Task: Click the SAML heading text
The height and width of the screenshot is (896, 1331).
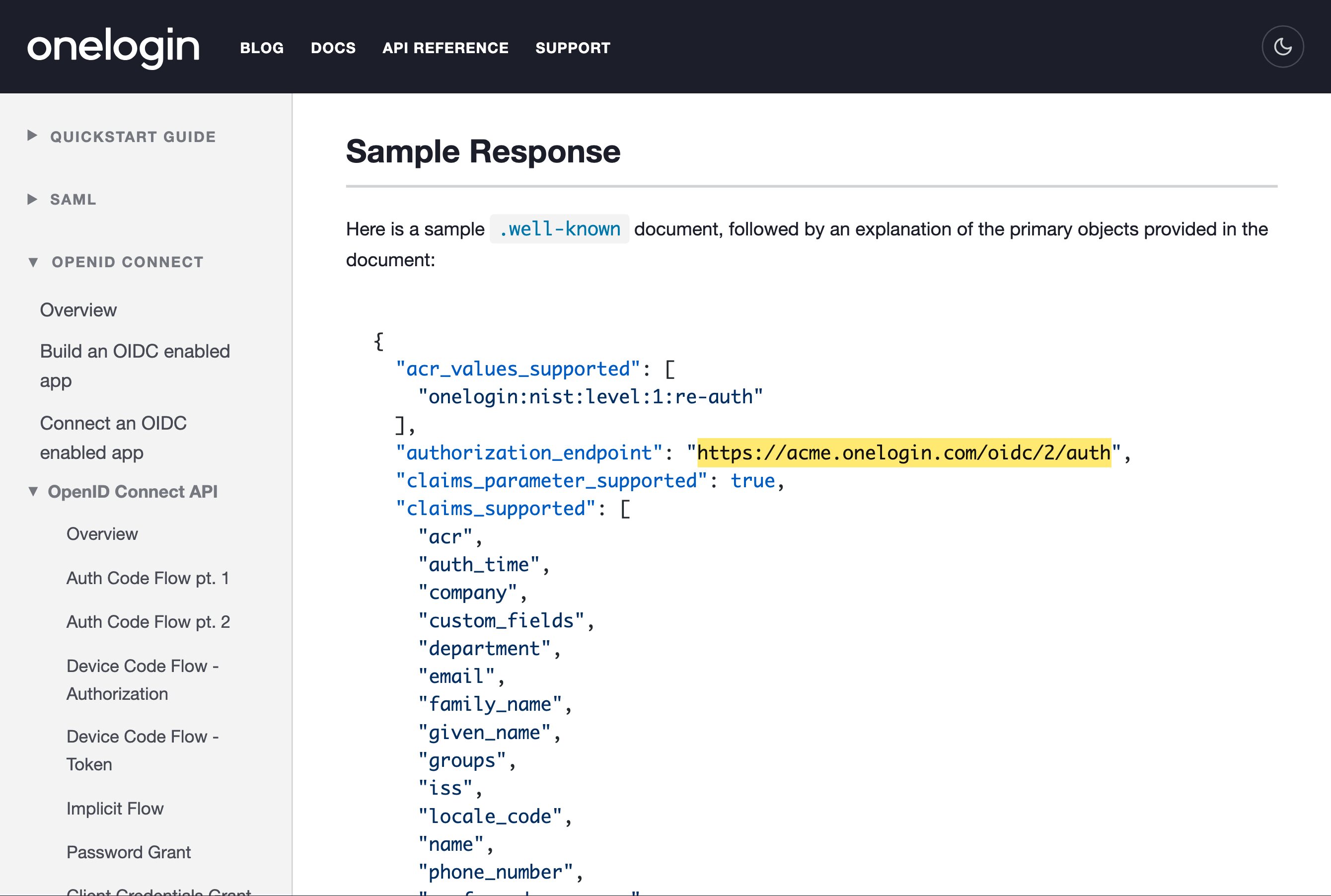Action: (x=73, y=200)
